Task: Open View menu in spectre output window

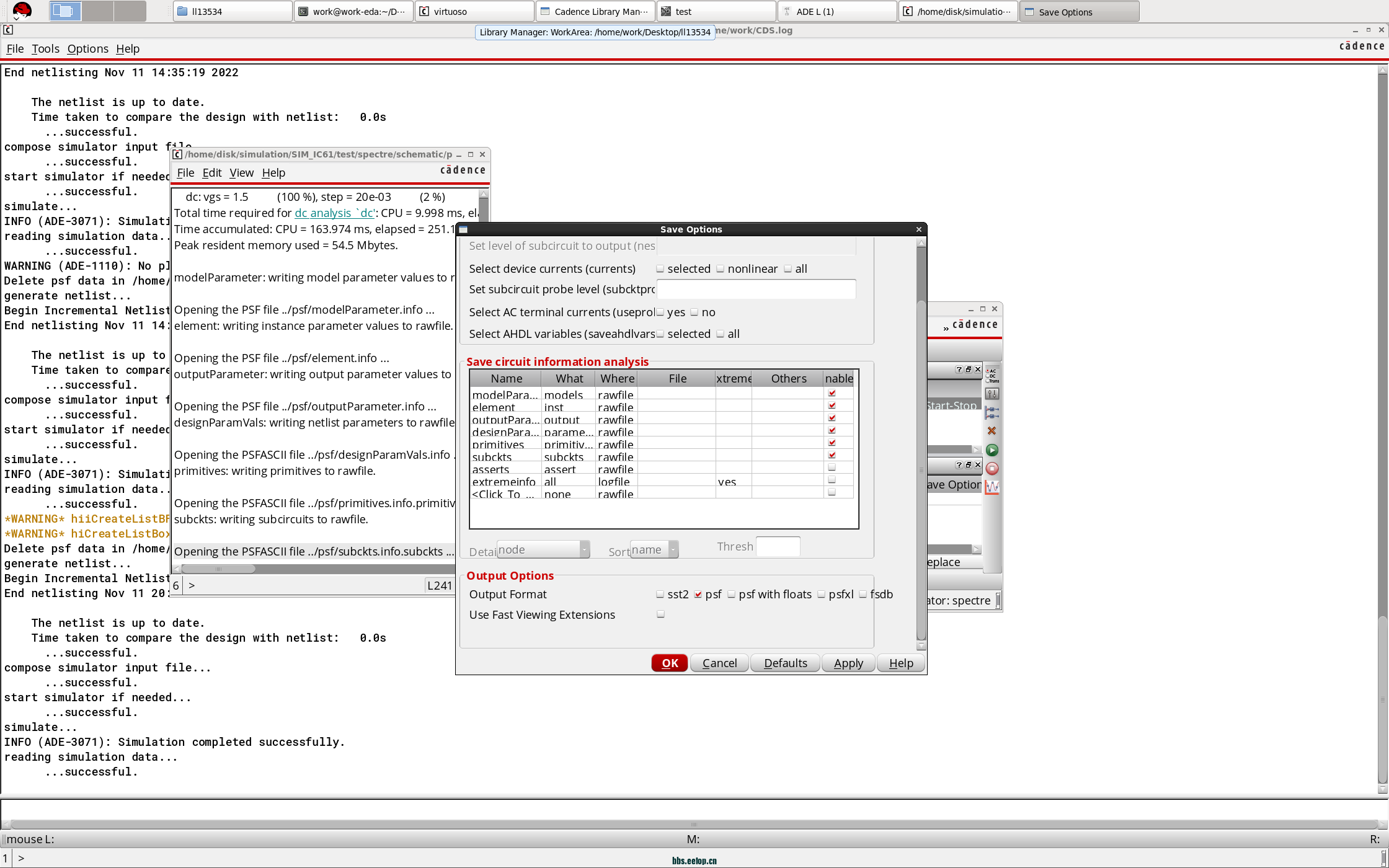Action: tap(241, 172)
